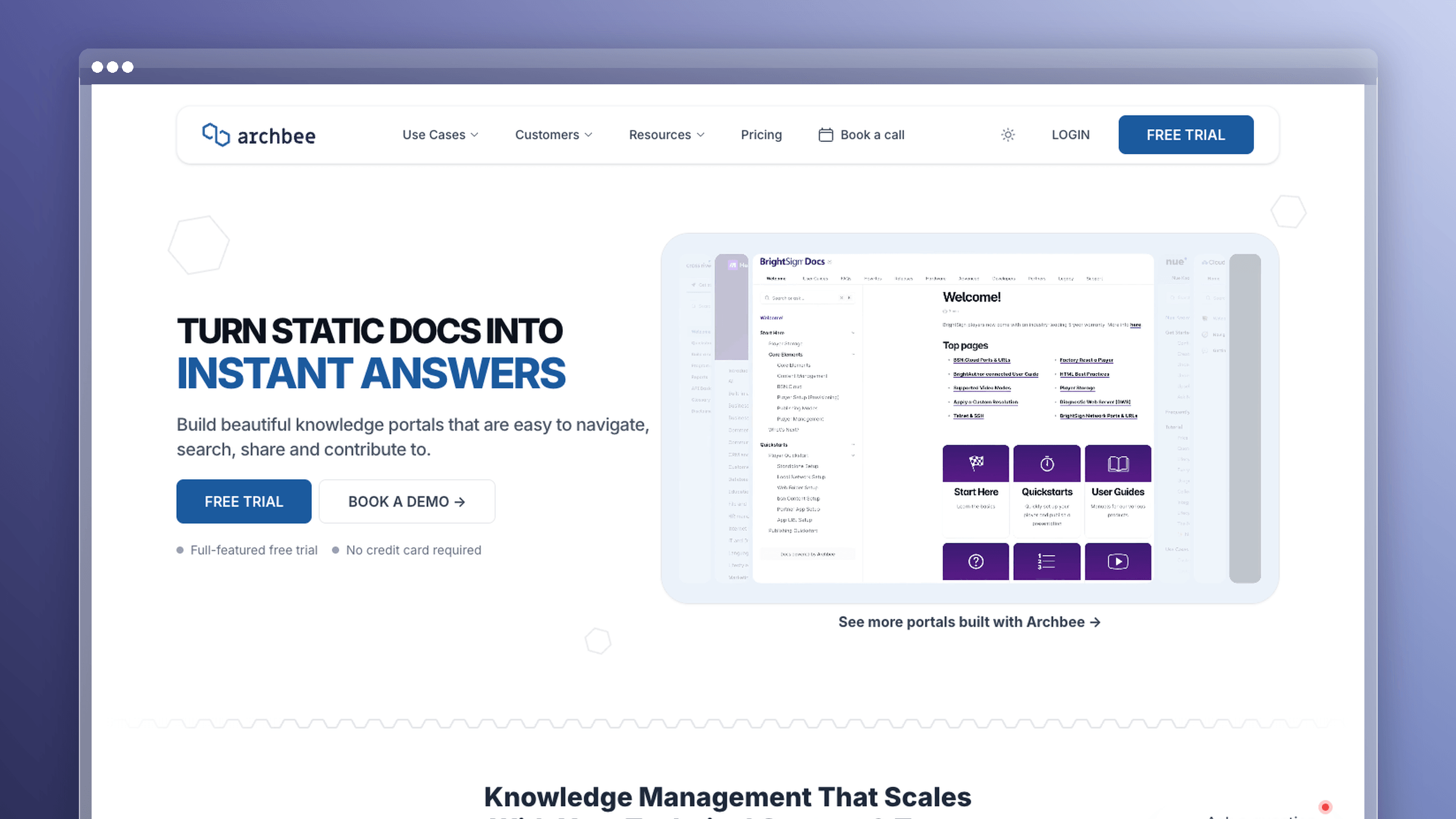The image size is (1456, 819).
Task: Go to the Pricing page
Action: coord(761,135)
